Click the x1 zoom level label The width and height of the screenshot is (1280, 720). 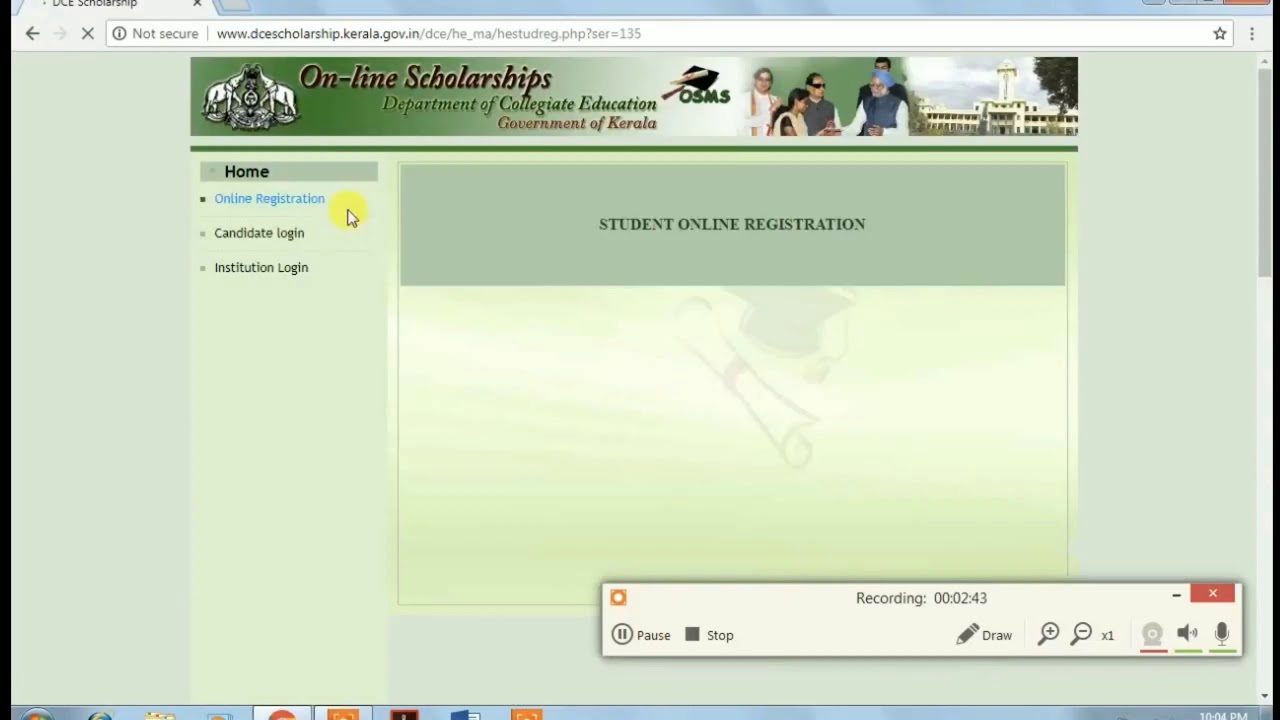coord(1107,636)
